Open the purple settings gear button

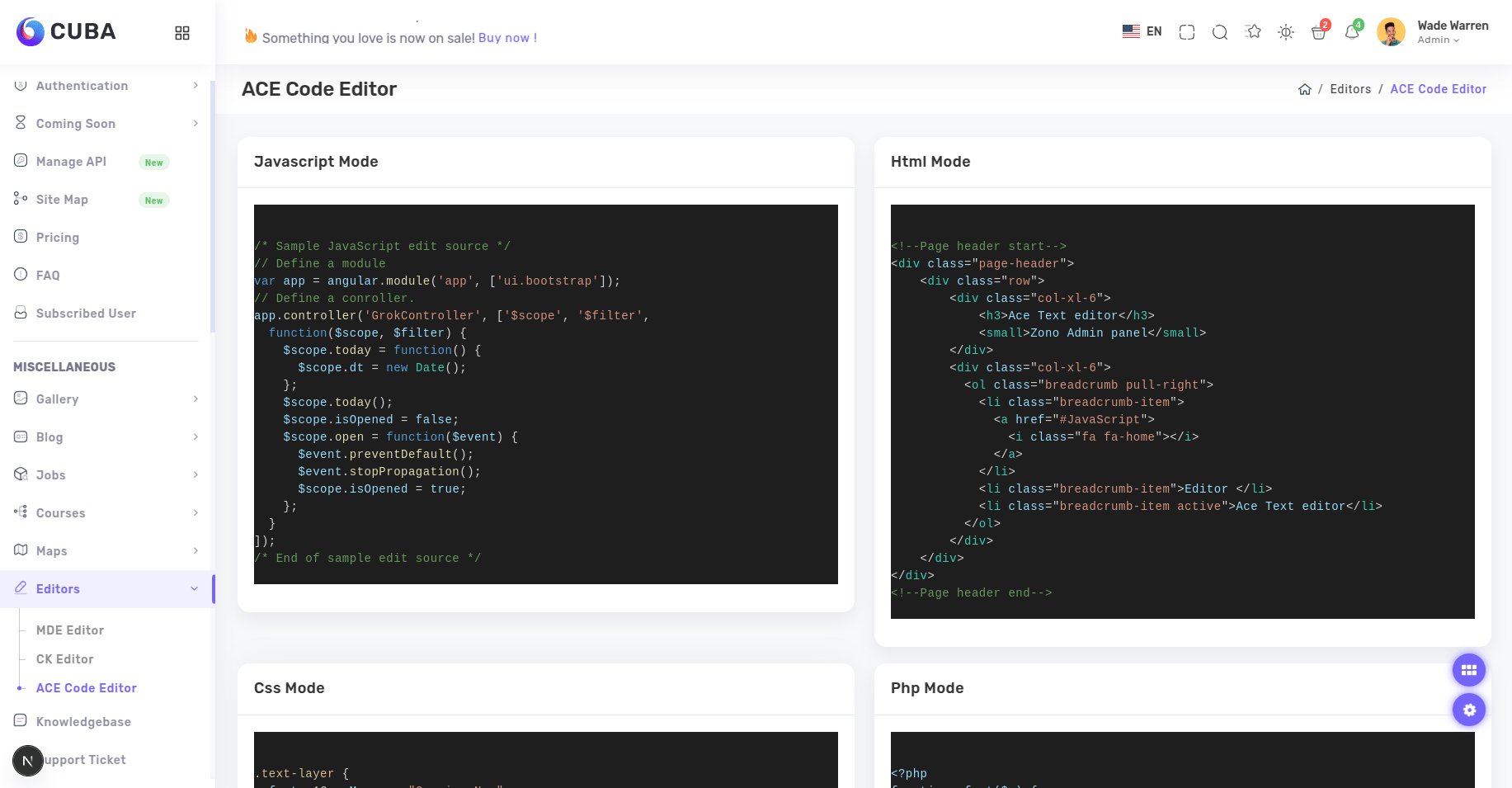coord(1468,710)
